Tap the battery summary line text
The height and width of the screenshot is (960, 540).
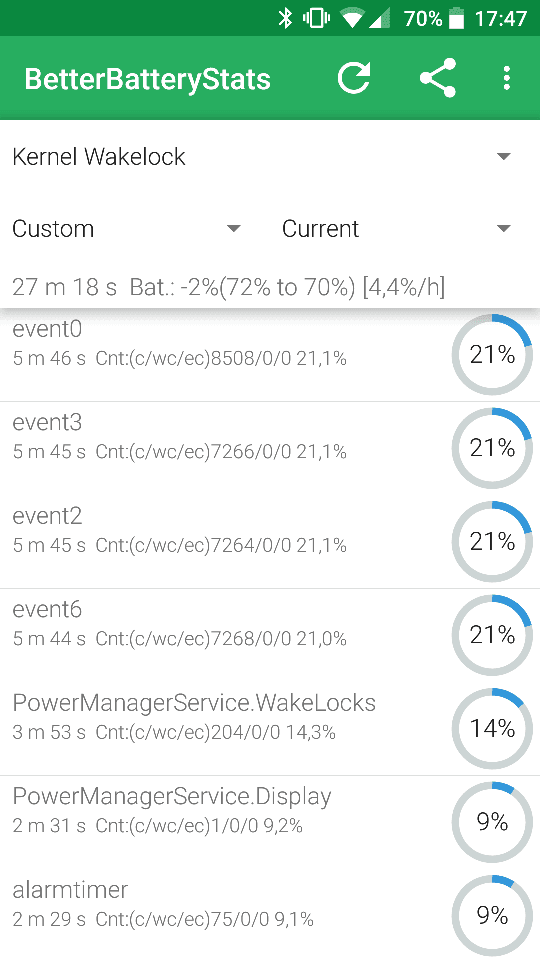point(228,287)
